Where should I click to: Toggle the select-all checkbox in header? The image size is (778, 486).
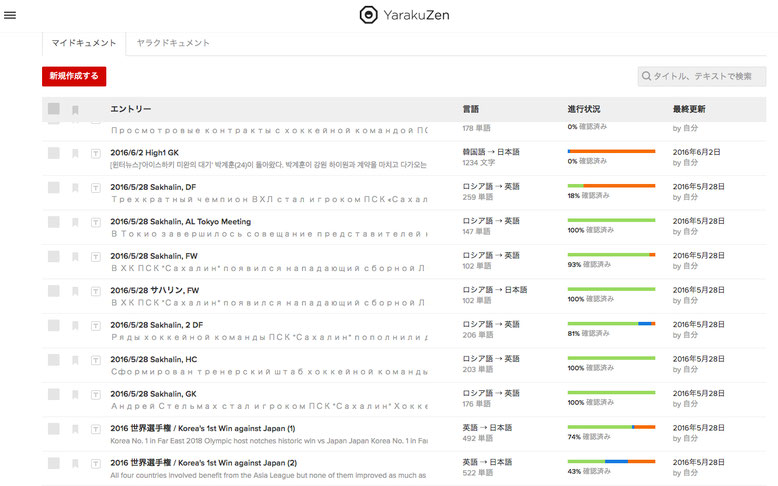(54, 109)
